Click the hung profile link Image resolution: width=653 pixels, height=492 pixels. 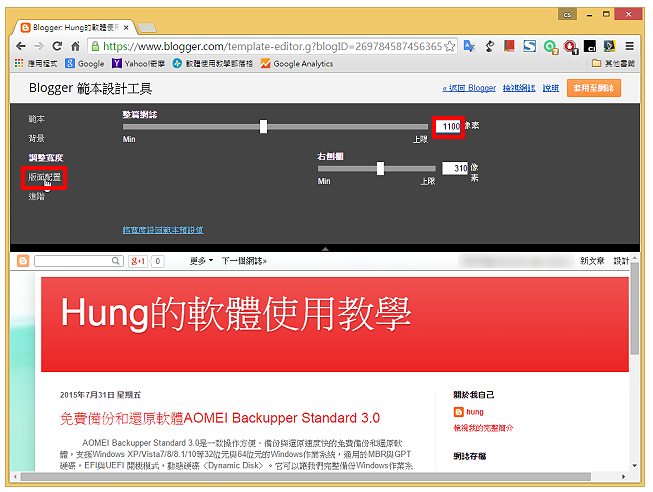pos(474,412)
